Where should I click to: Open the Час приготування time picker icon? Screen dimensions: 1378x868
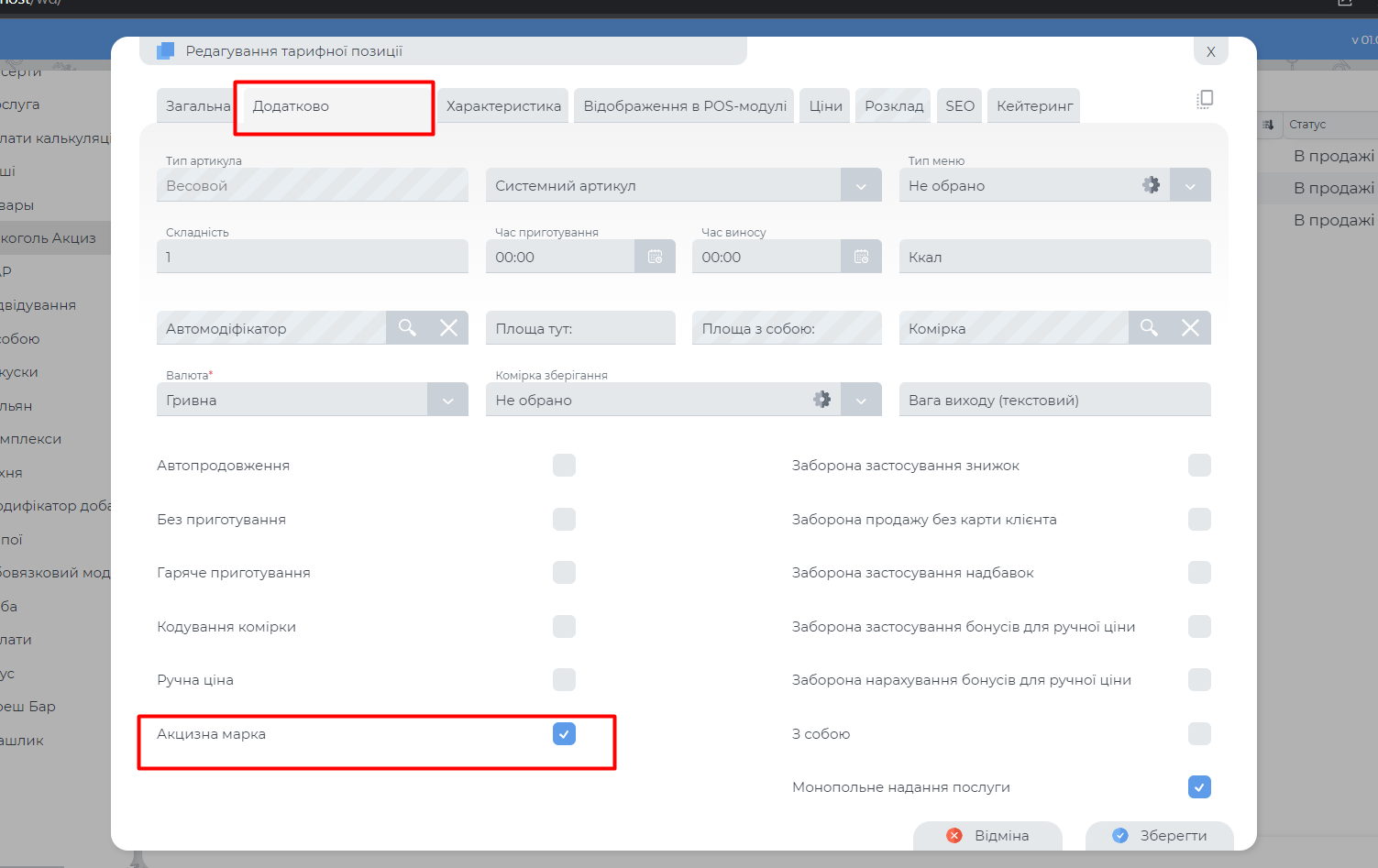pyautogui.click(x=655, y=257)
